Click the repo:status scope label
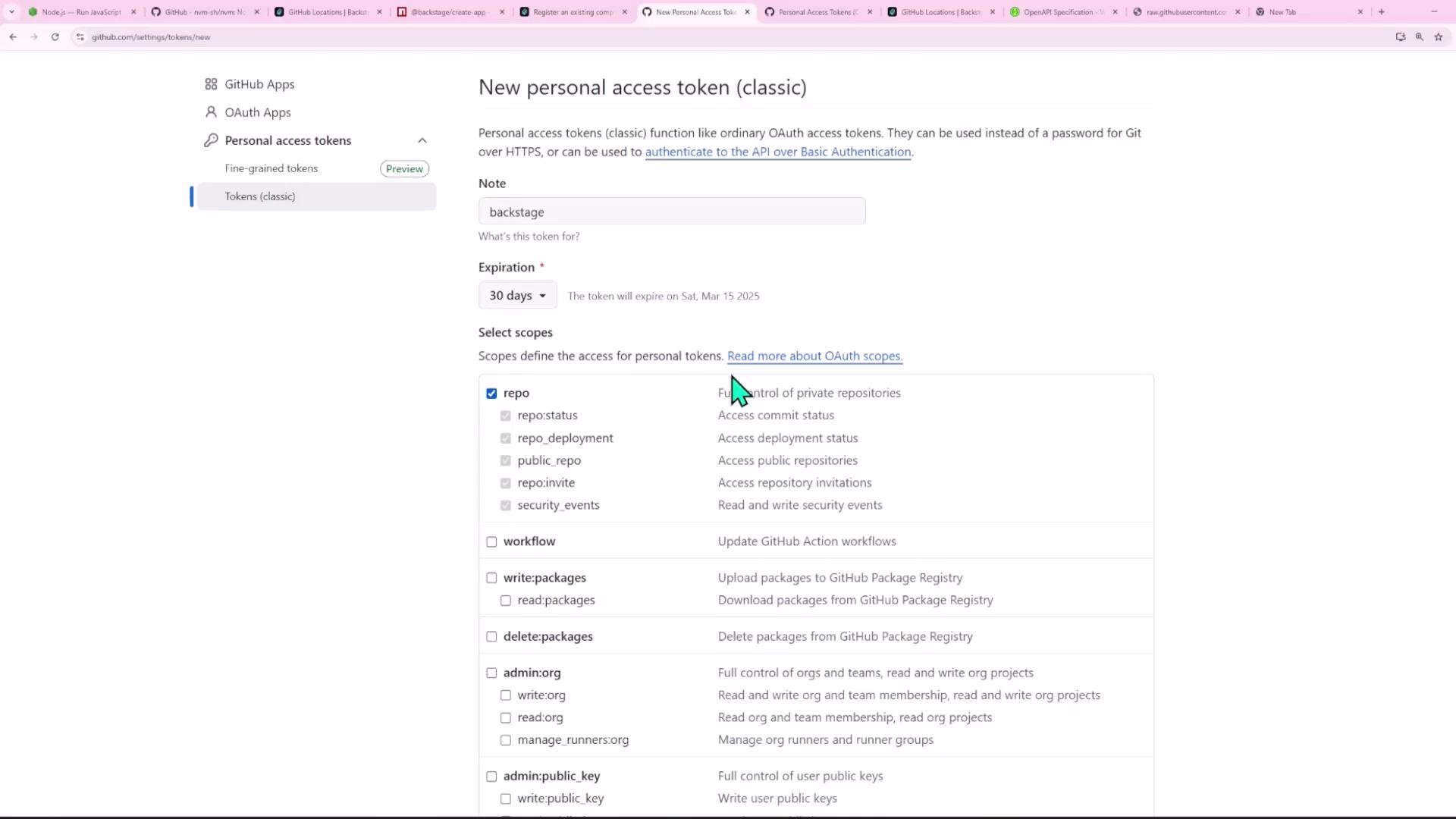Screen dimensions: 1456x819 [548, 416]
